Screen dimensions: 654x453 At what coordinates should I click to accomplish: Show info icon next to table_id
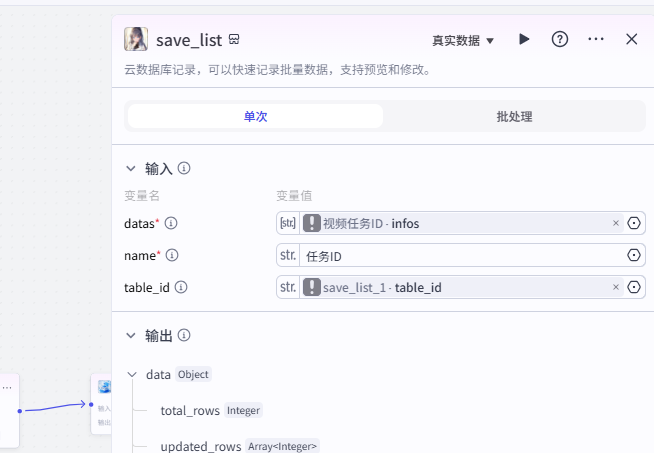point(181,287)
